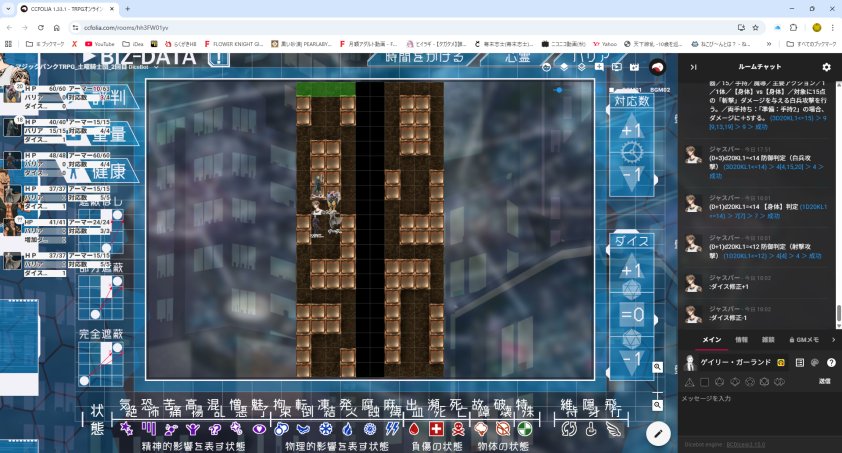Toggle the yellow secret-chat lock icon

pyautogui.click(x=781, y=362)
